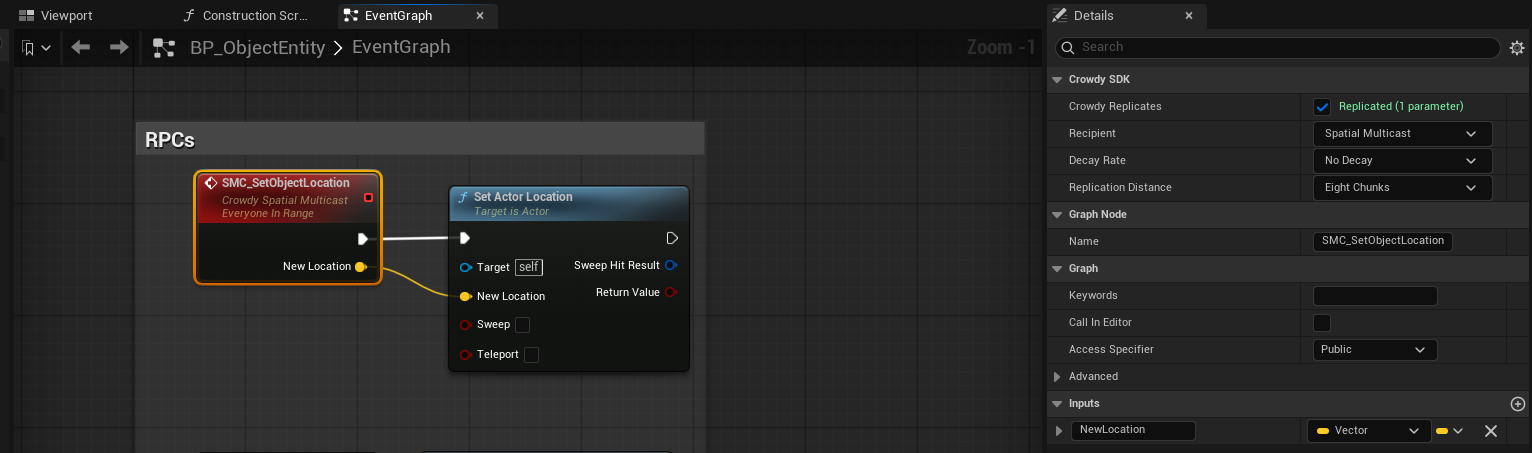Open the Recipient Spatial Multicast dropdown

click(1402, 133)
